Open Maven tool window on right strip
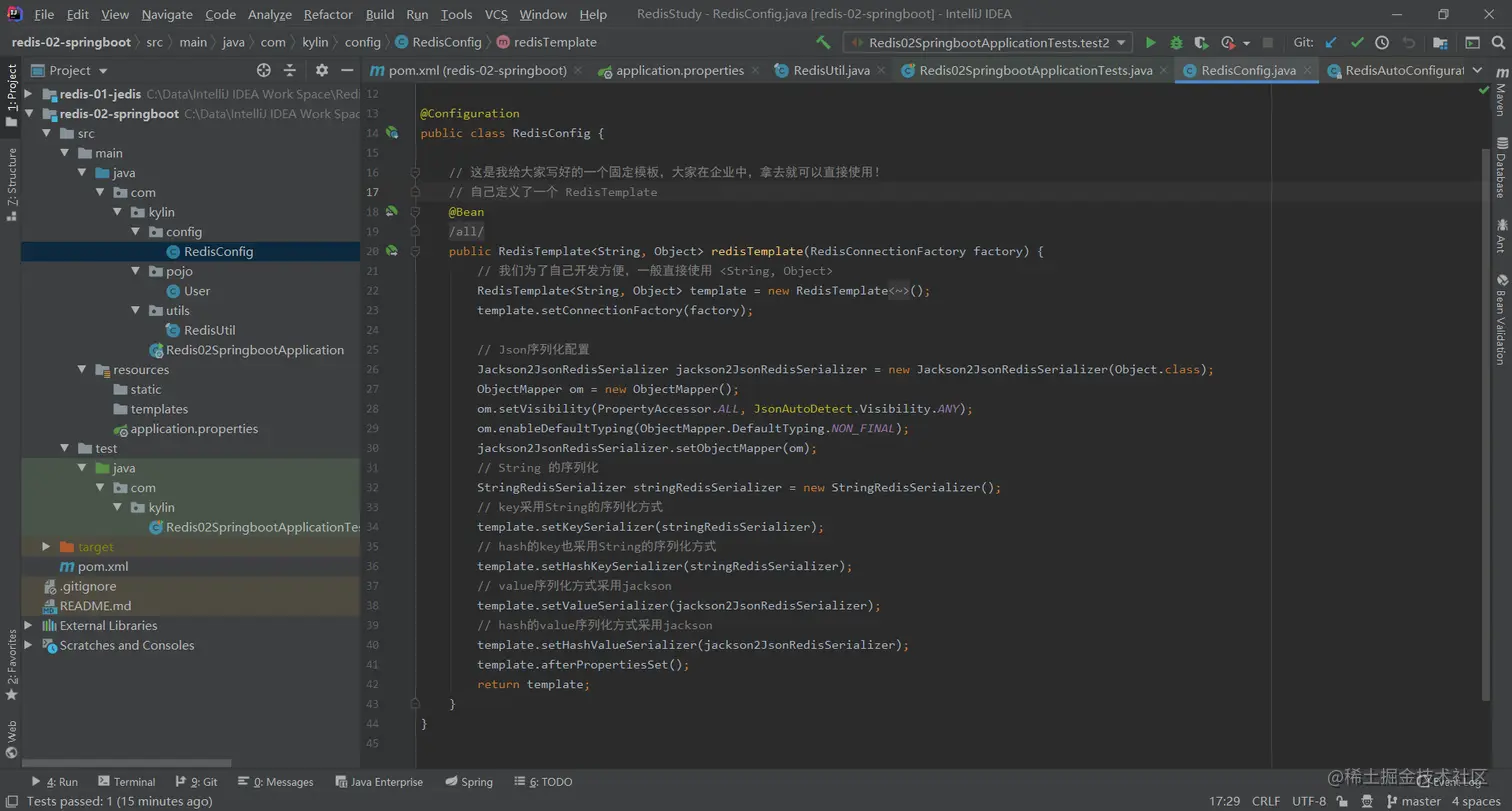Viewport: 1512px width, 811px height. tap(1501, 92)
